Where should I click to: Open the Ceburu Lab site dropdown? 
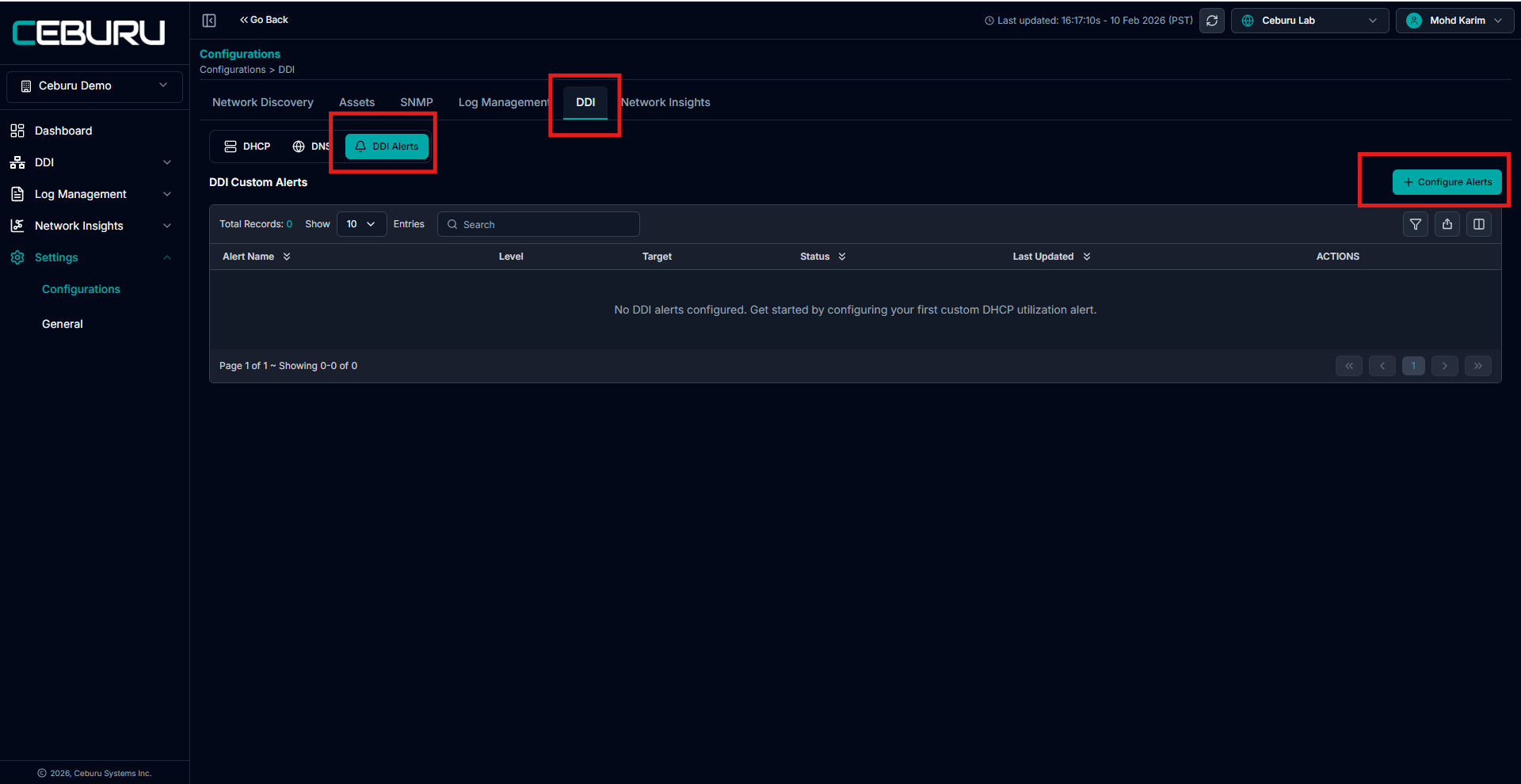click(x=1310, y=21)
